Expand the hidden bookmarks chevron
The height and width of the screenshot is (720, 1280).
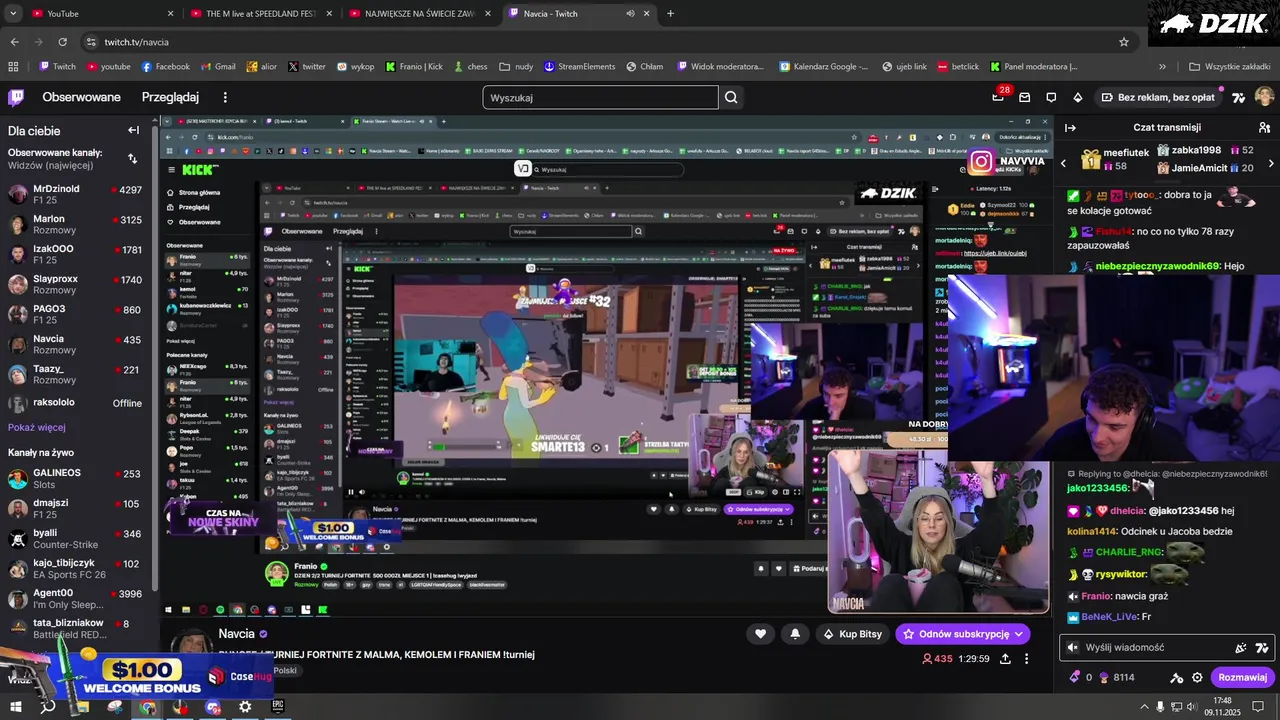[x=1162, y=67]
